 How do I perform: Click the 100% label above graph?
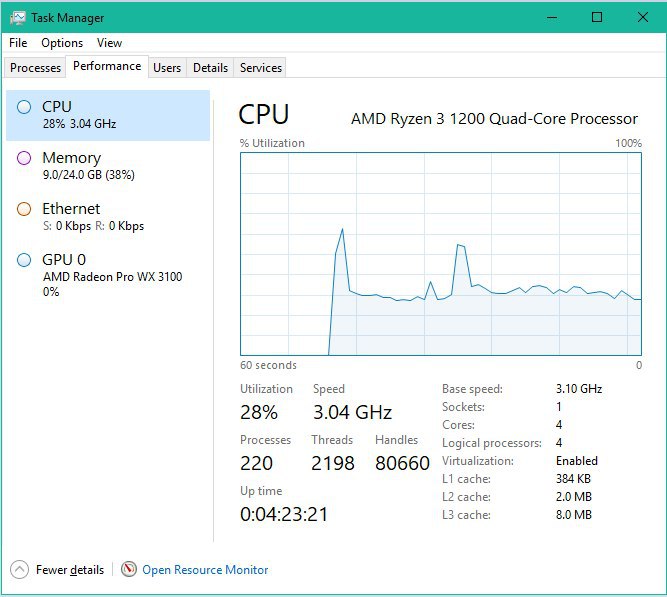pyautogui.click(x=628, y=143)
